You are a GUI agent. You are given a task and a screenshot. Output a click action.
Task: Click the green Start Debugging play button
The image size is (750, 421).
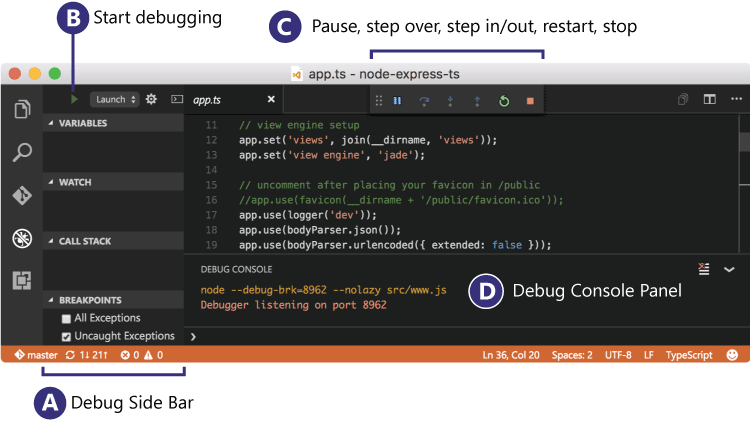tap(73, 99)
